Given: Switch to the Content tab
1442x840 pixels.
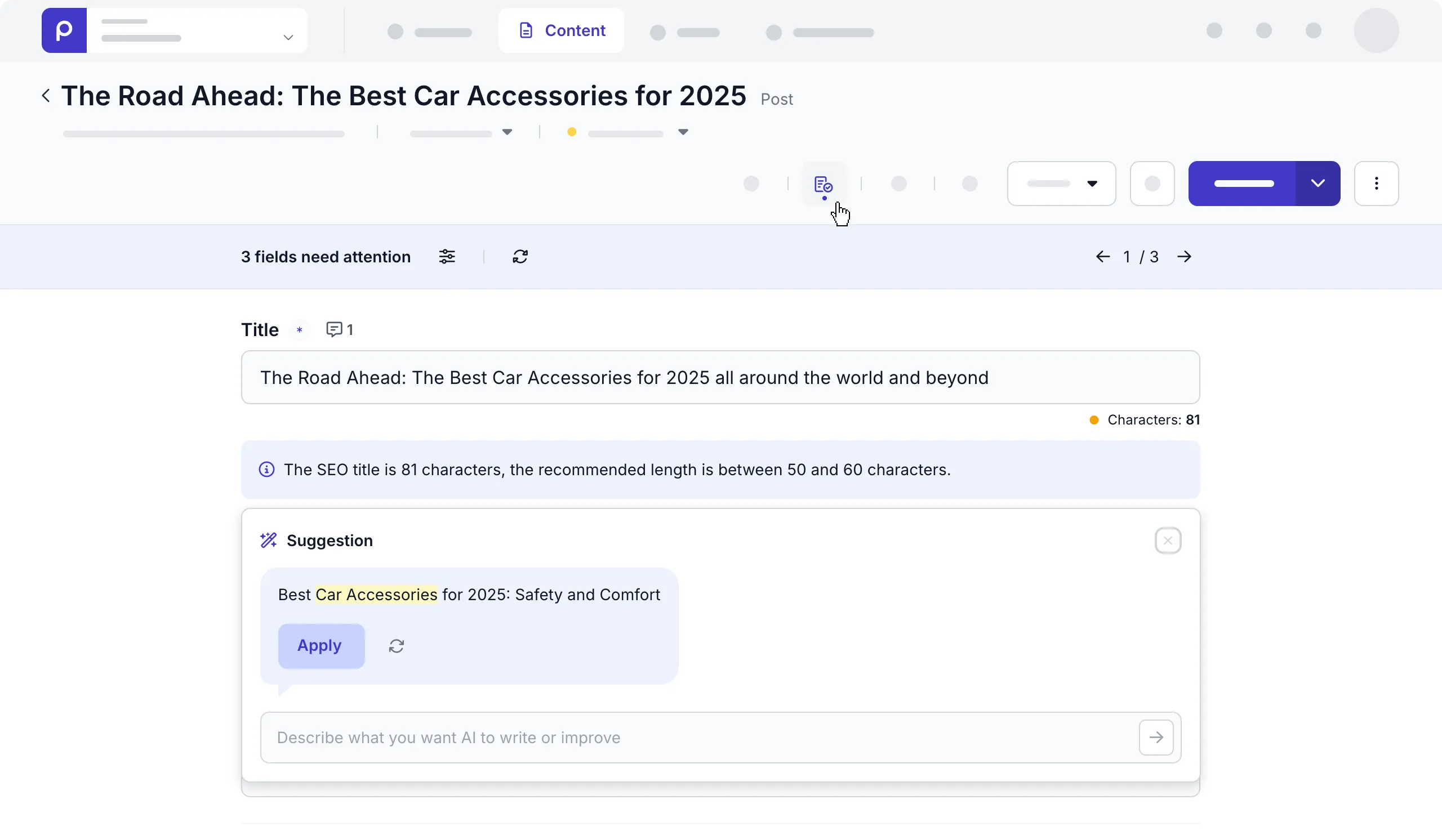Looking at the screenshot, I should (x=562, y=30).
